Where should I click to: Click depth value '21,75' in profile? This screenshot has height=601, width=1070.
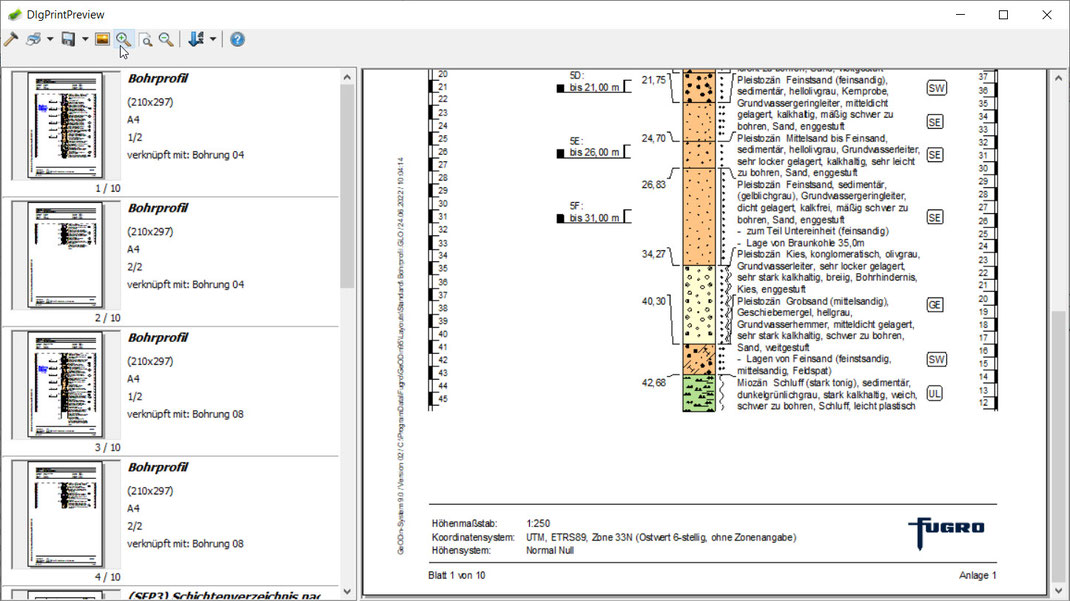[653, 80]
